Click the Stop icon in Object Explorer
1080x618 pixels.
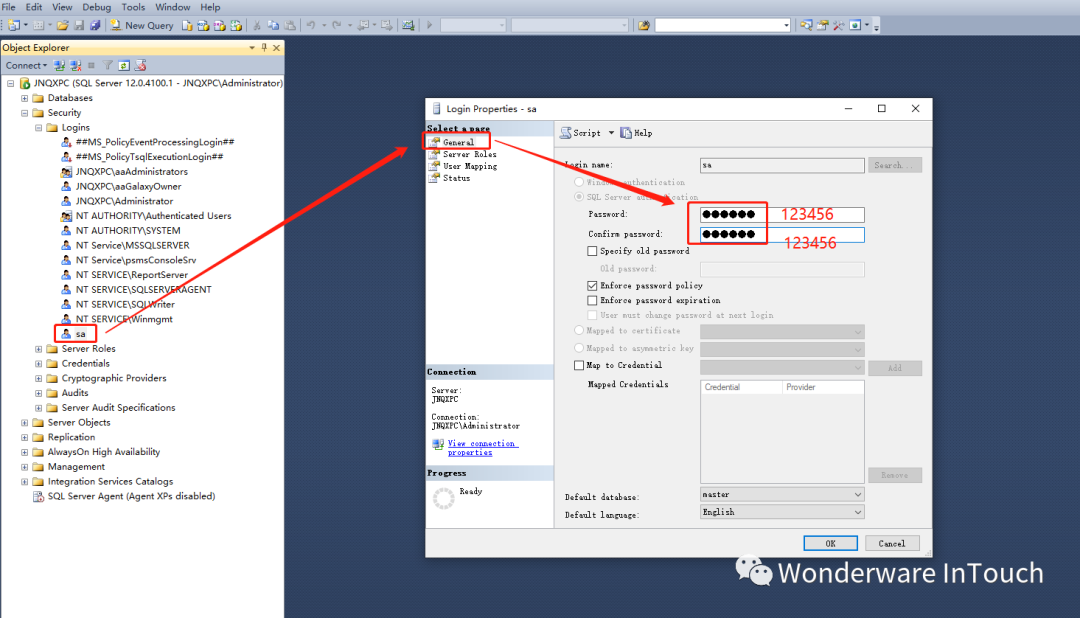pyautogui.click(x=91, y=65)
